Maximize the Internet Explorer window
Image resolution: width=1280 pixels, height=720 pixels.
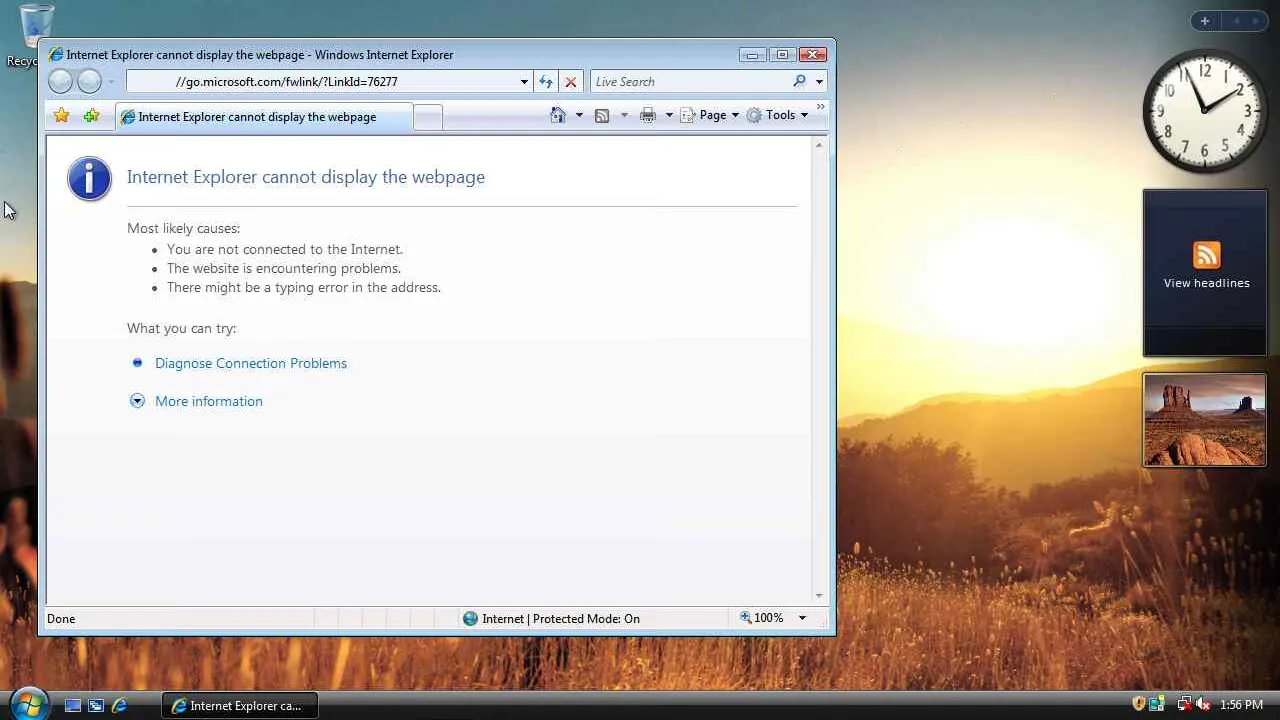point(782,55)
